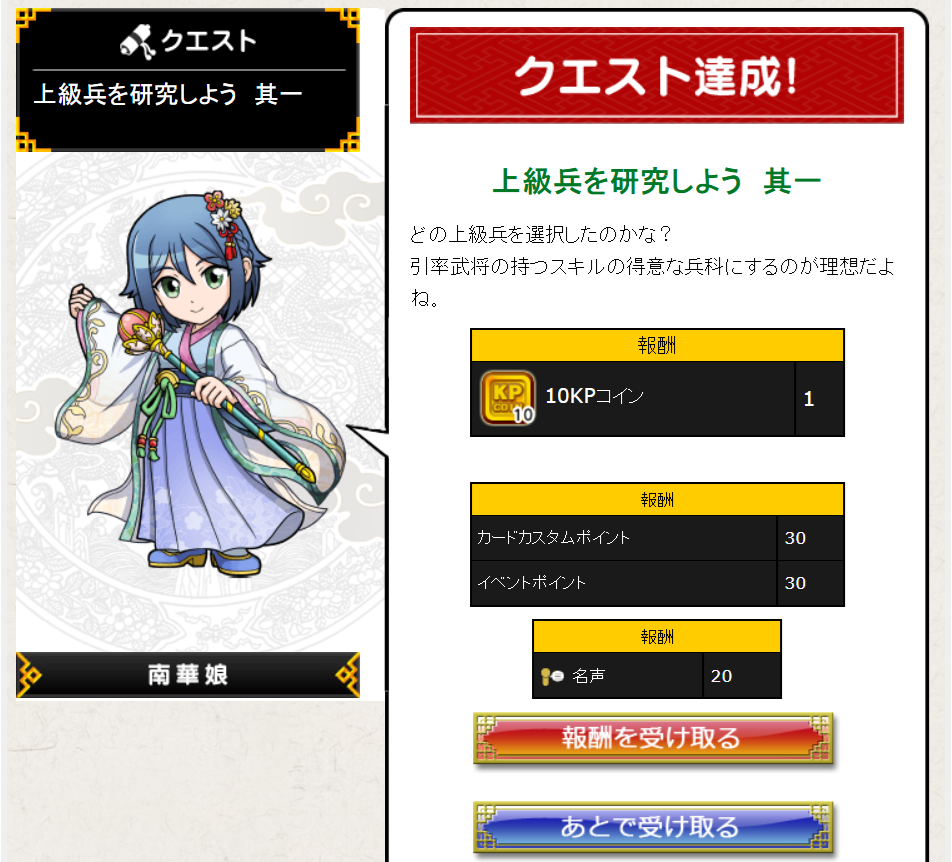Click the 10KPコイン reward row label
Image resolution: width=952 pixels, height=862 pixels.
click(595, 396)
